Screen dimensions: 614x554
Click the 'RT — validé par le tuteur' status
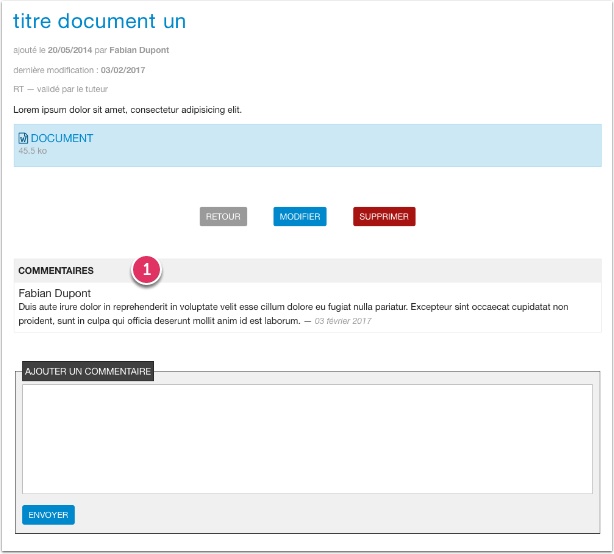click(x=67, y=89)
